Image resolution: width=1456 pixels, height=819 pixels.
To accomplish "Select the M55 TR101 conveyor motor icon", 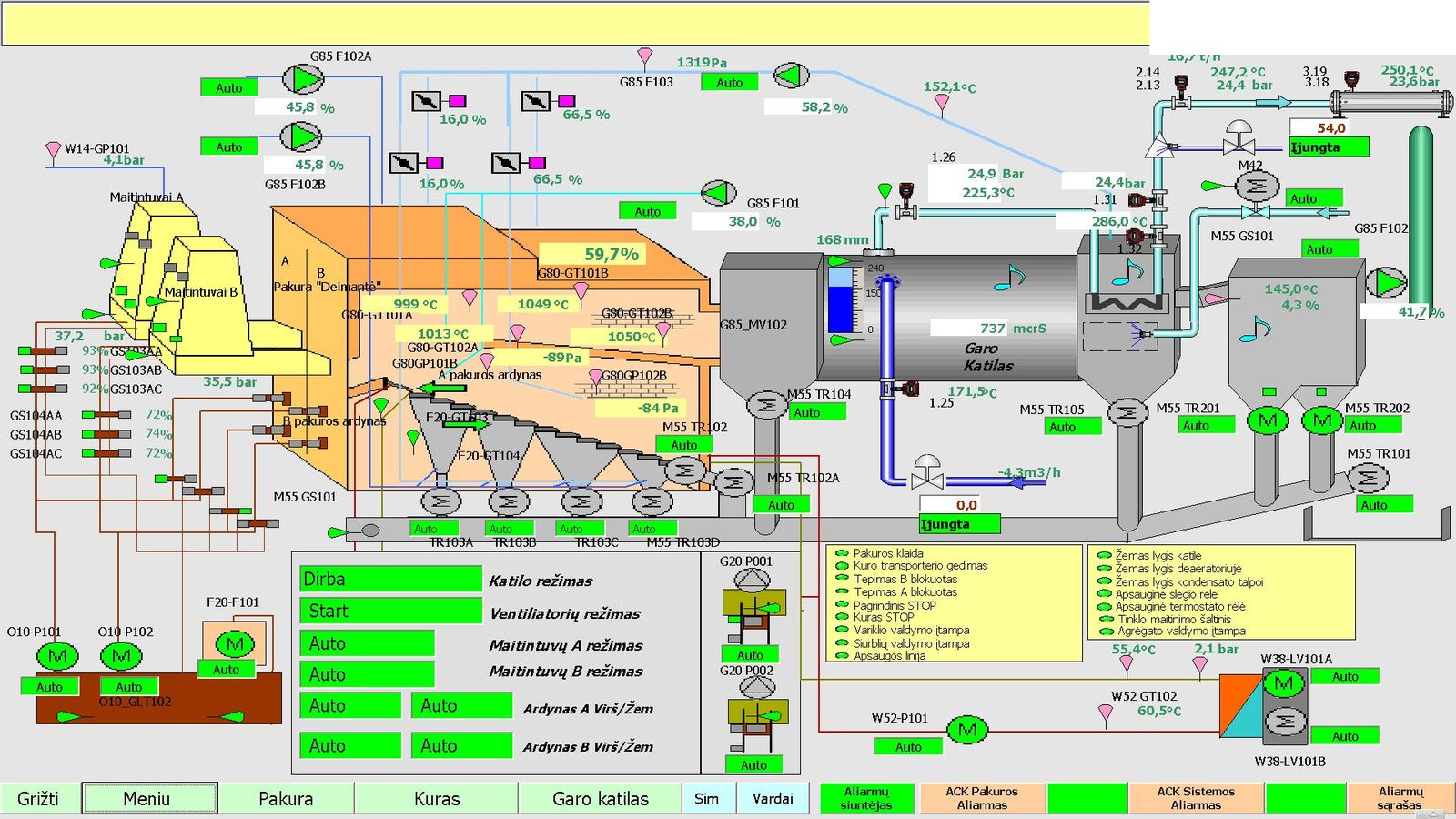I will (1367, 477).
